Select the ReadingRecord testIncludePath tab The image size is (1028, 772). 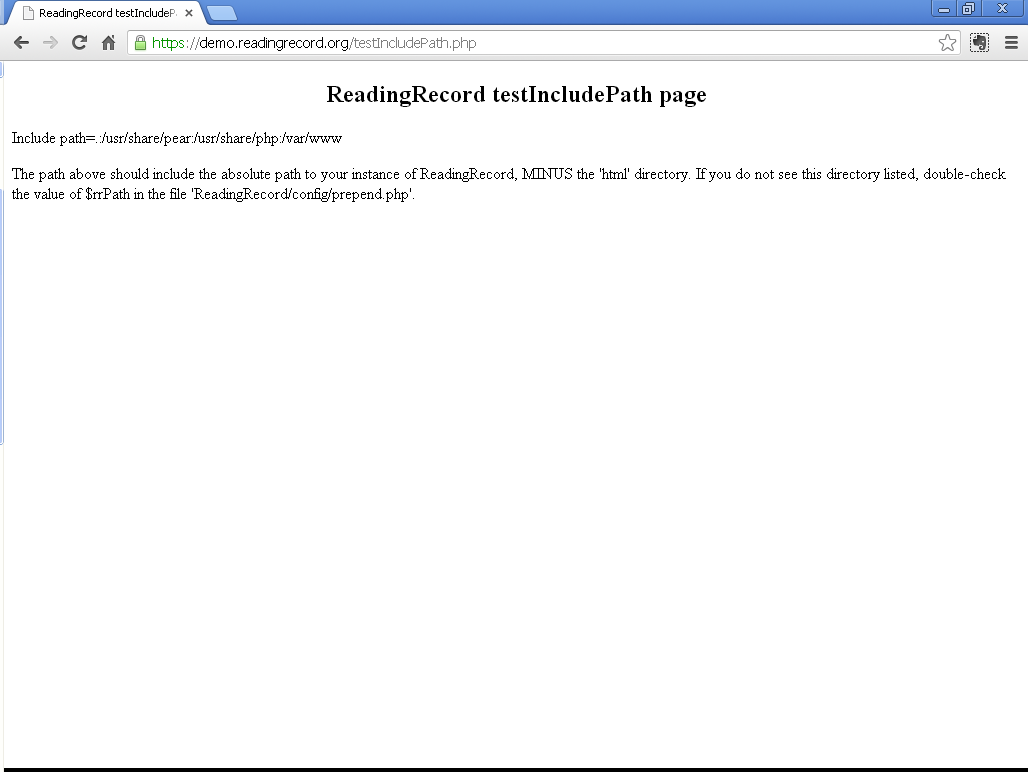point(106,13)
